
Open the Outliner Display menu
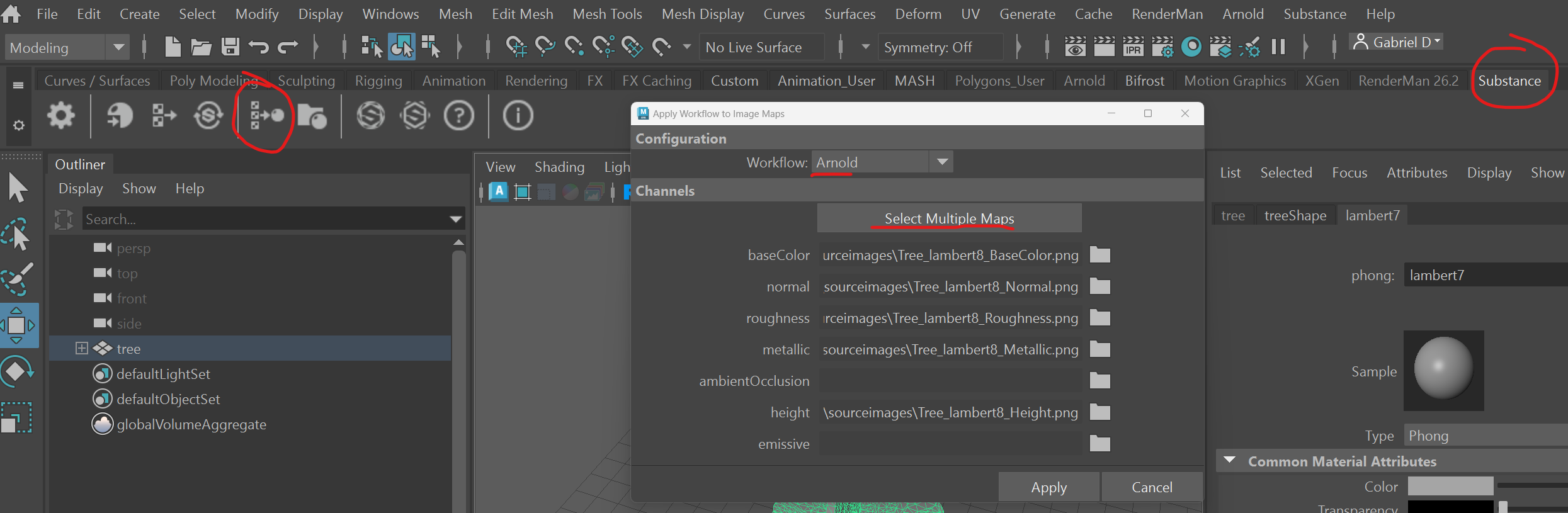pyautogui.click(x=81, y=188)
